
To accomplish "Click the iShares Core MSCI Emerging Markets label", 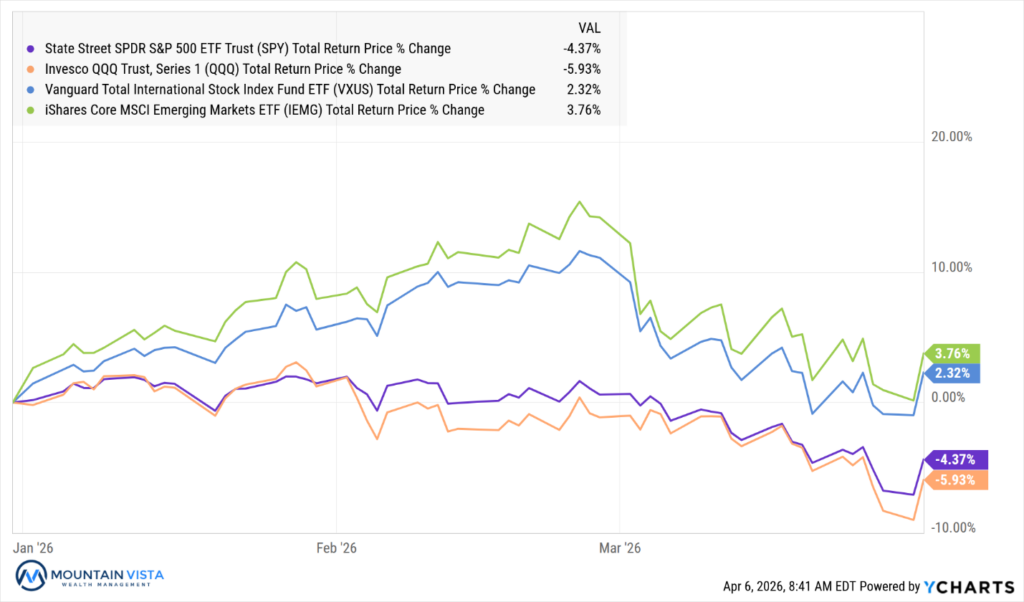I will [x=263, y=110].
